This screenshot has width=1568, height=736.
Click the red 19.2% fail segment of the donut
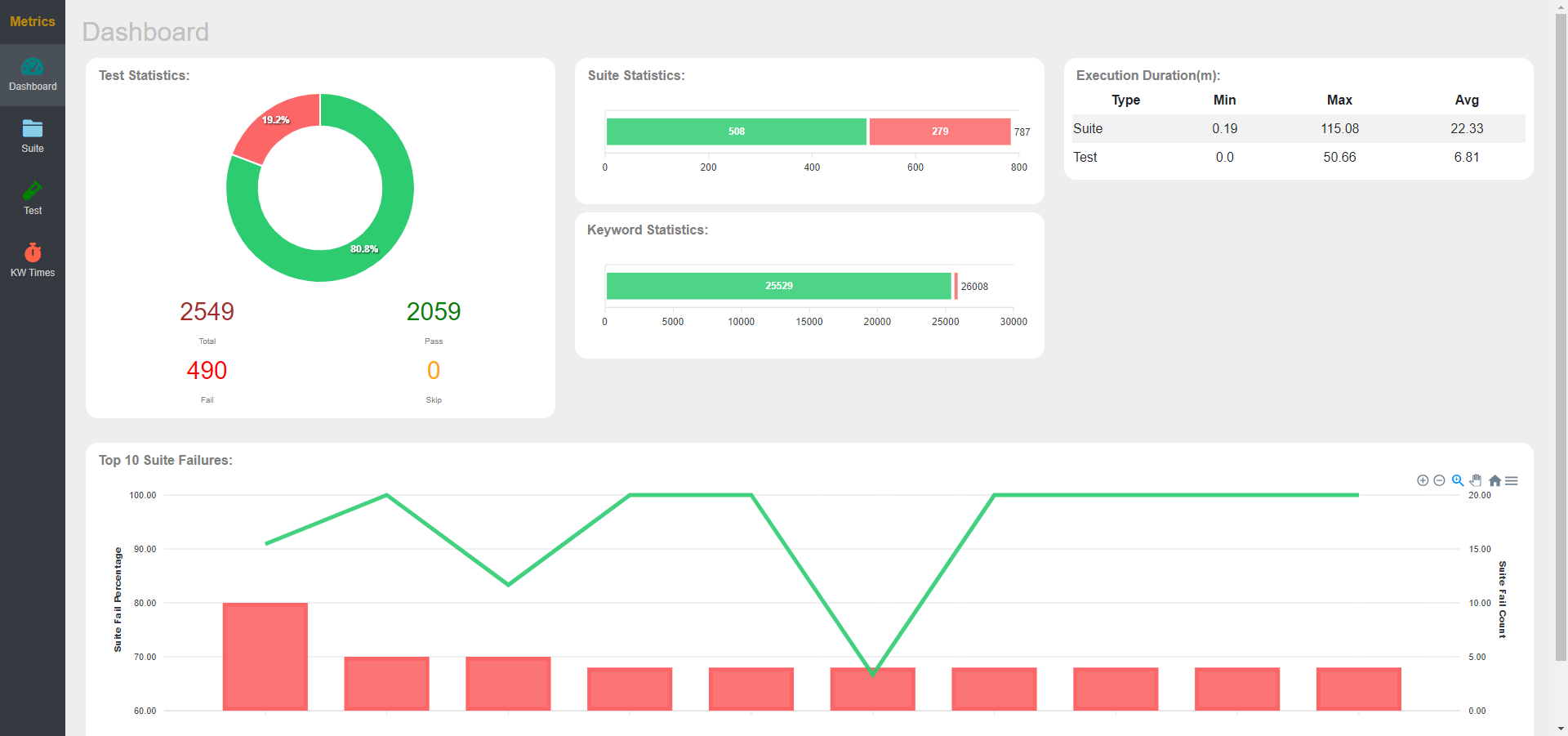275,119
